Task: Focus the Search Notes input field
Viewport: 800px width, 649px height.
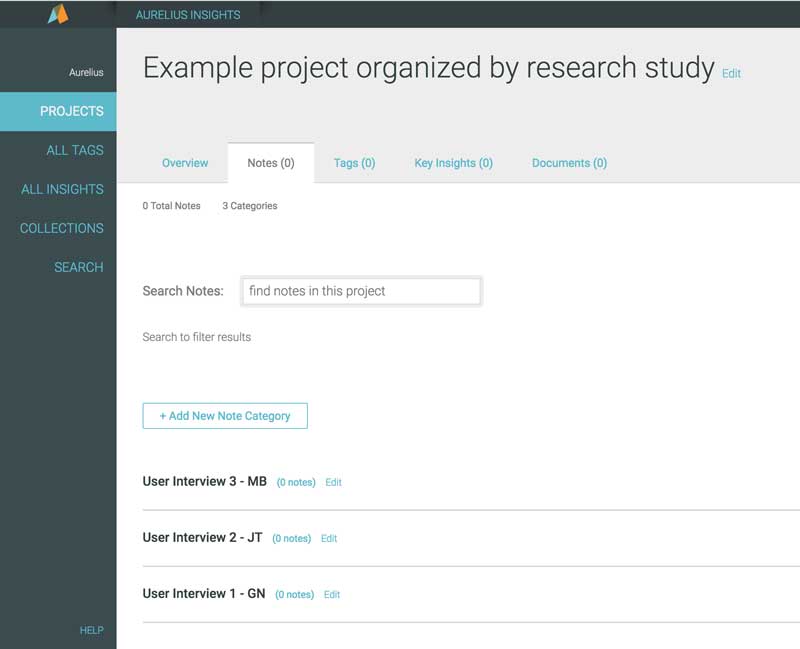Action: 361,291
